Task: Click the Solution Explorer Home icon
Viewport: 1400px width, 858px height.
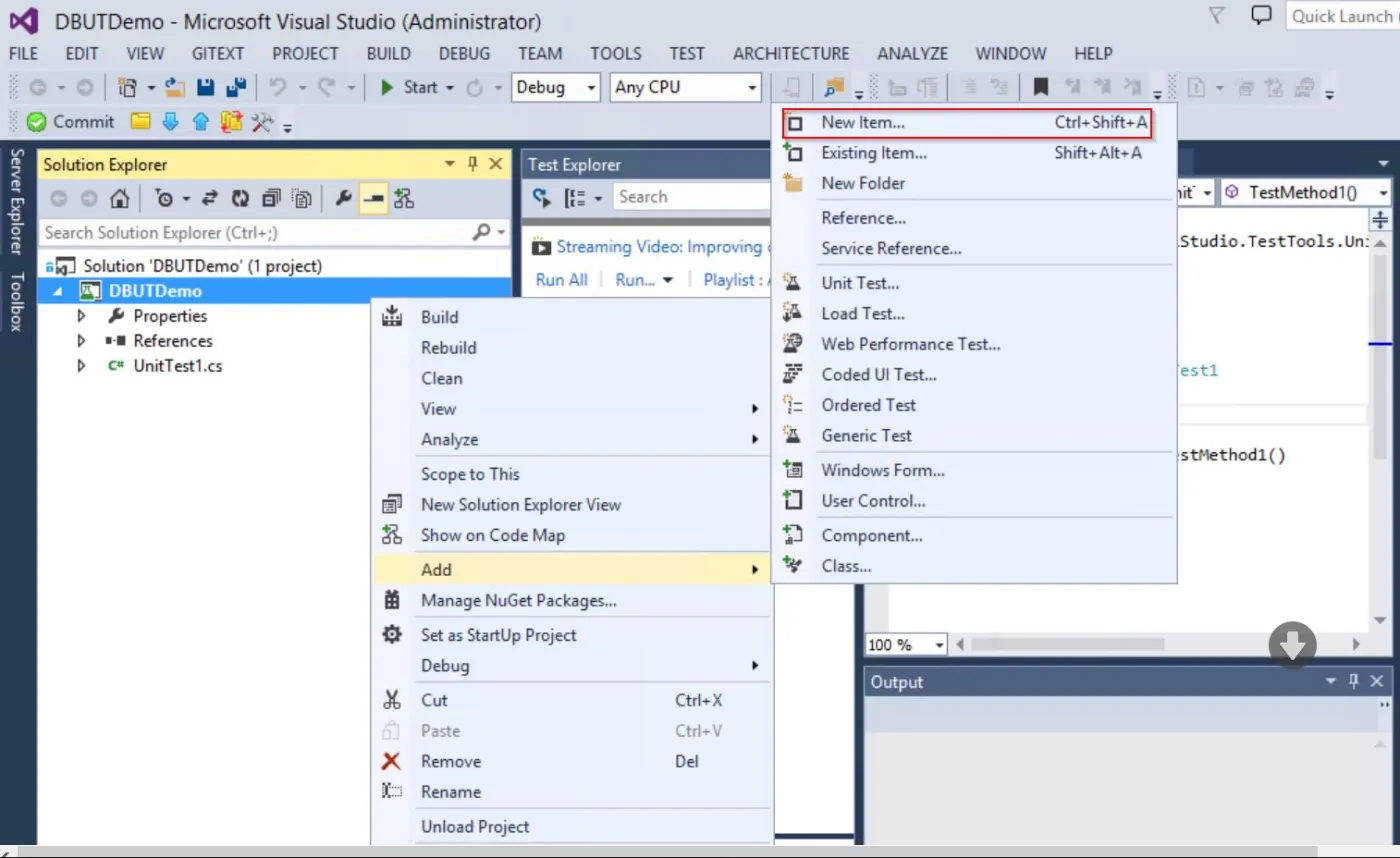Action: [x=119, y=198]
